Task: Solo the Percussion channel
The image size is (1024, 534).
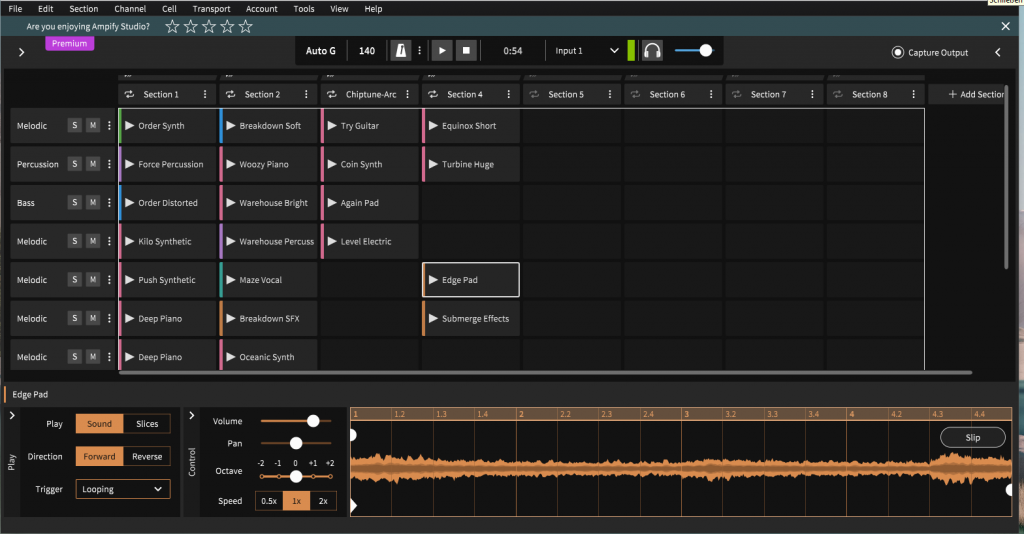Action: (74, 164)
